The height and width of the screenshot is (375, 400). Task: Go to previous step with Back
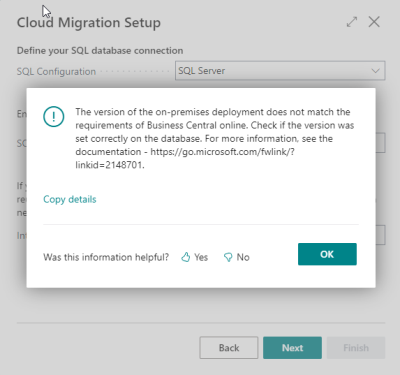(229, 348)
